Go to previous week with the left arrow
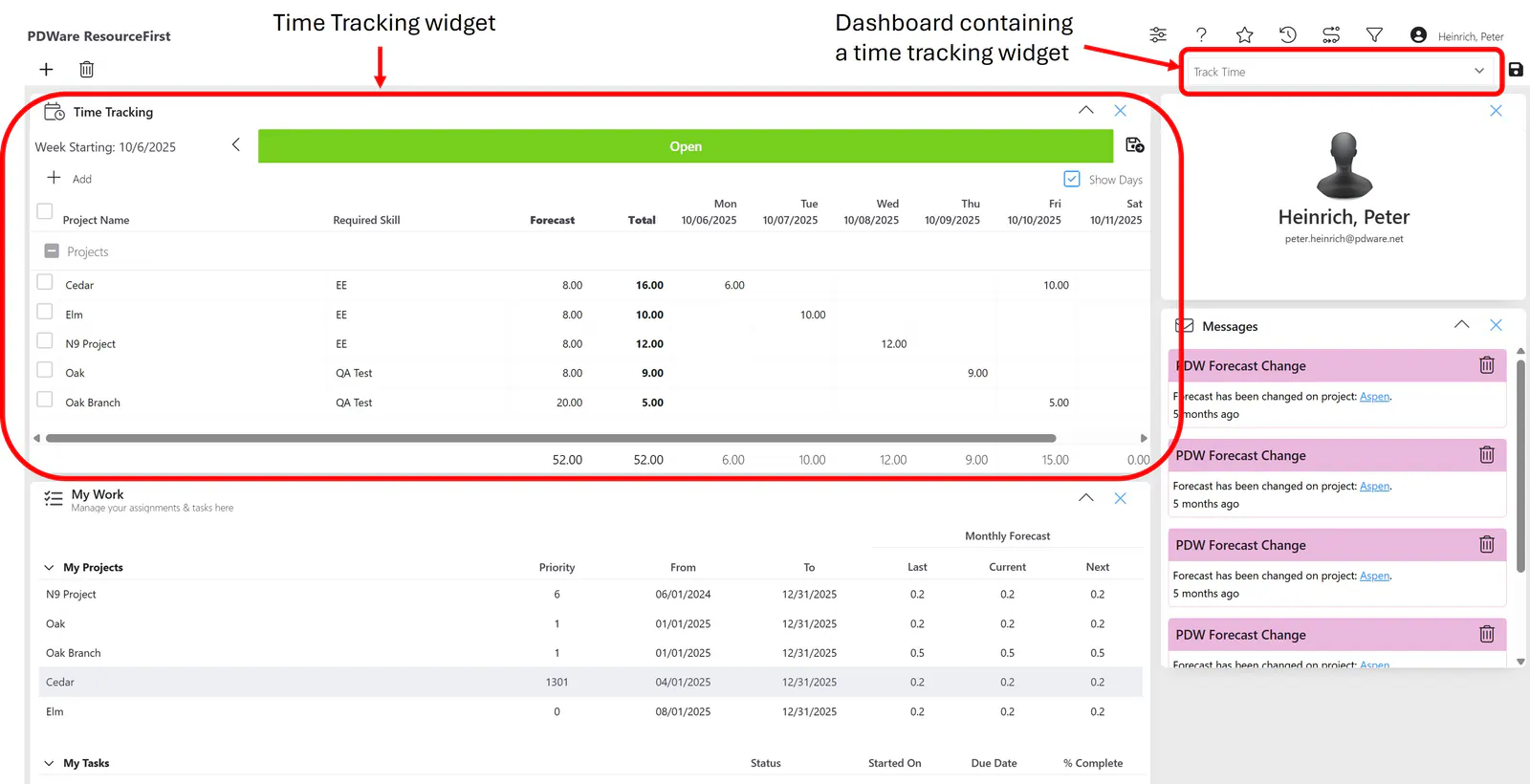This screenshot has height=784, width=1530. tap(235, 144)
